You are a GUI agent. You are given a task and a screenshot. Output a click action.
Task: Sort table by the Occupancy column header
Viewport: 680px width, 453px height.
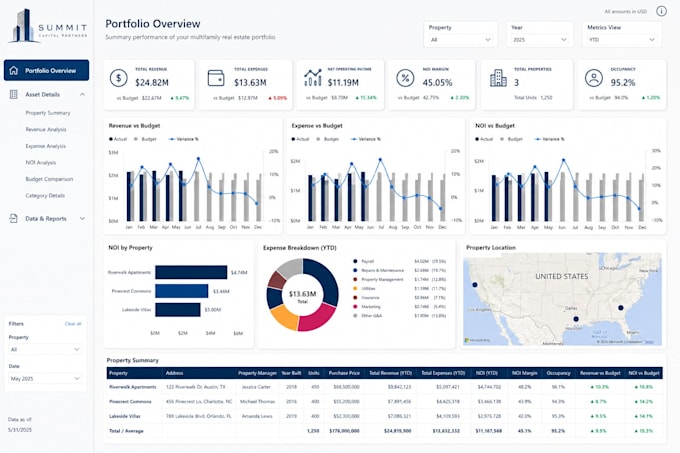tap(558, 373)
